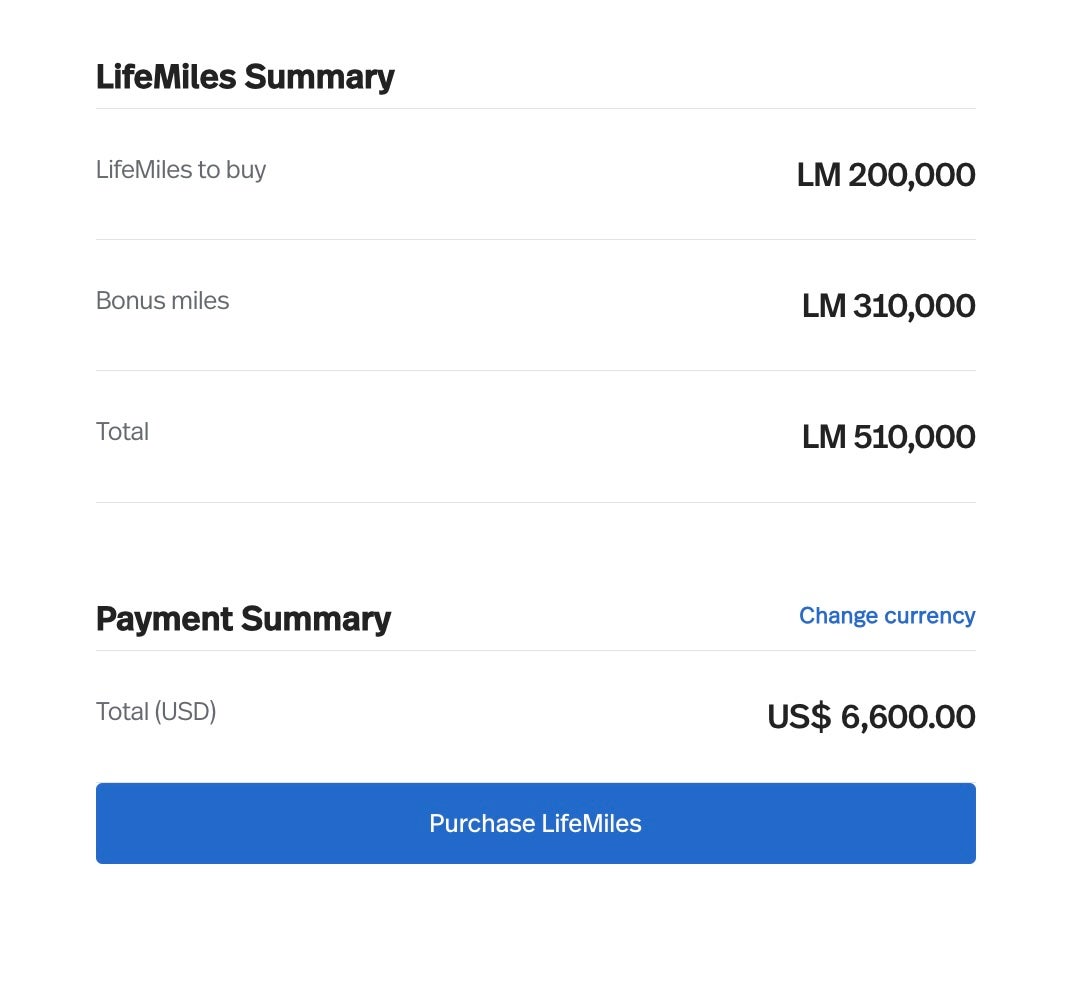Click the LM 310,000 bonus amount
Viewport: 1080px width, 996px height.
(888, 306)
